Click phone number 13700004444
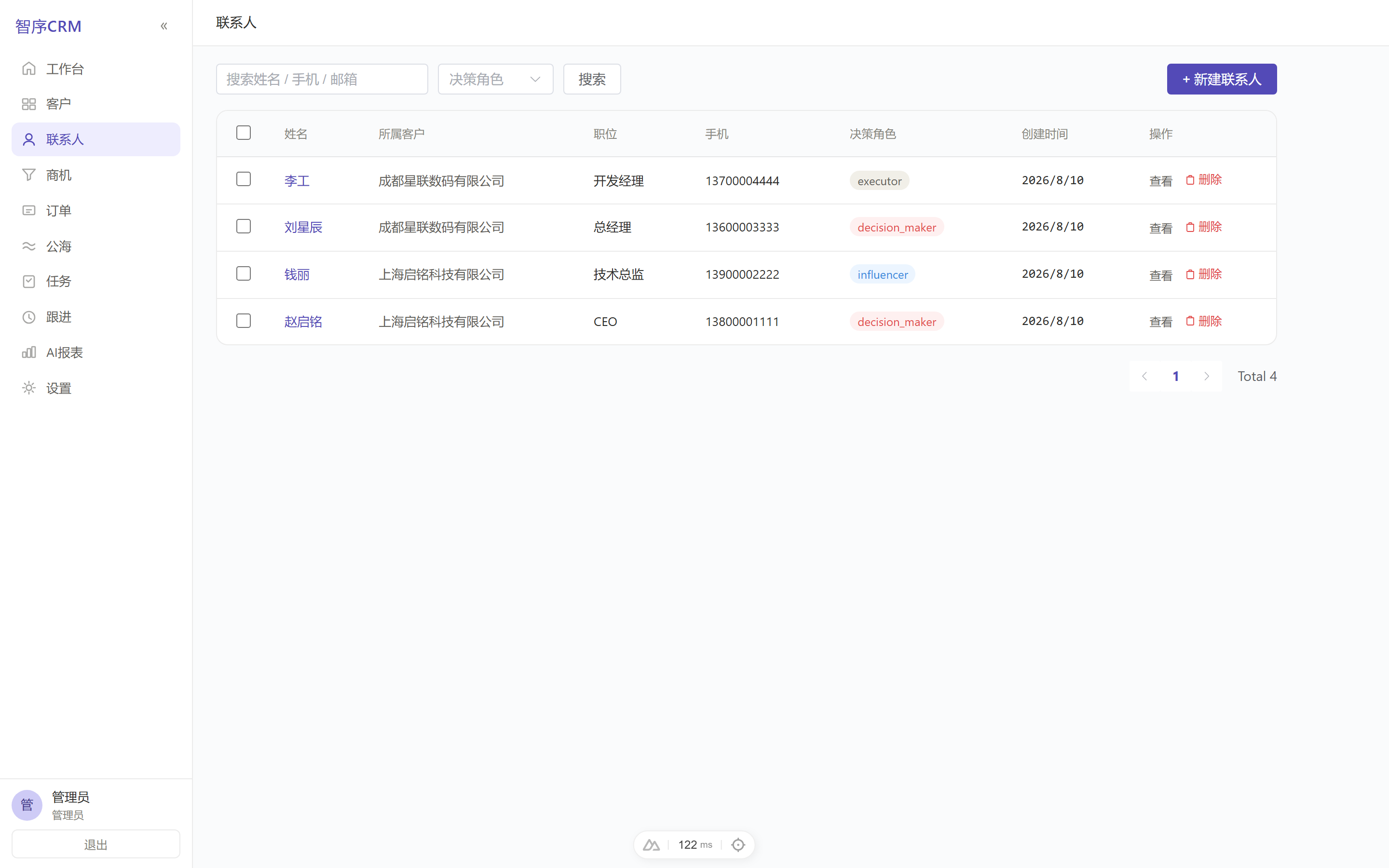The height and width of the screenshot is (868, 1389). click(x=742, y=181)
